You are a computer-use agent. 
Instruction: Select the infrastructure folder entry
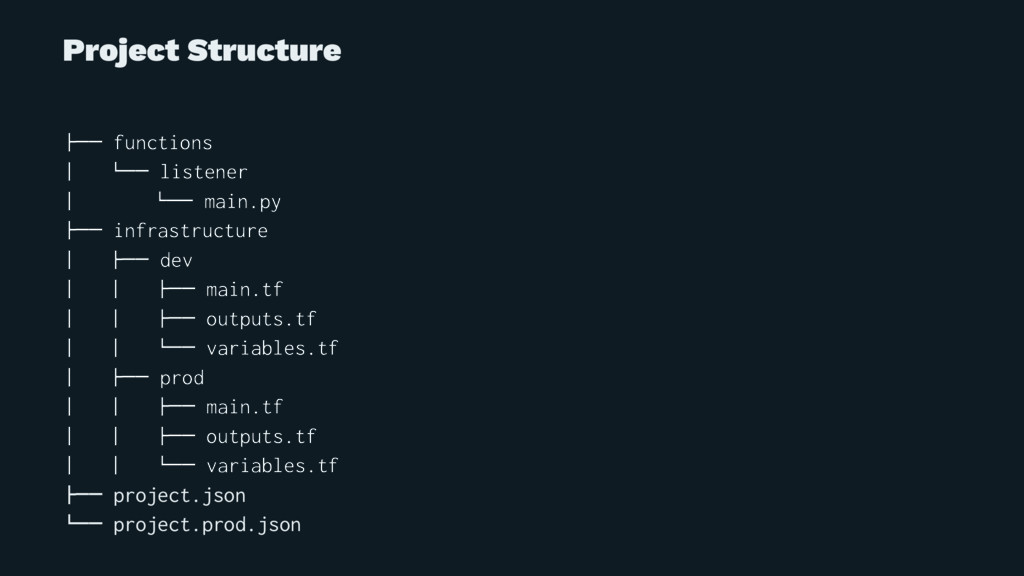point(191,231)
